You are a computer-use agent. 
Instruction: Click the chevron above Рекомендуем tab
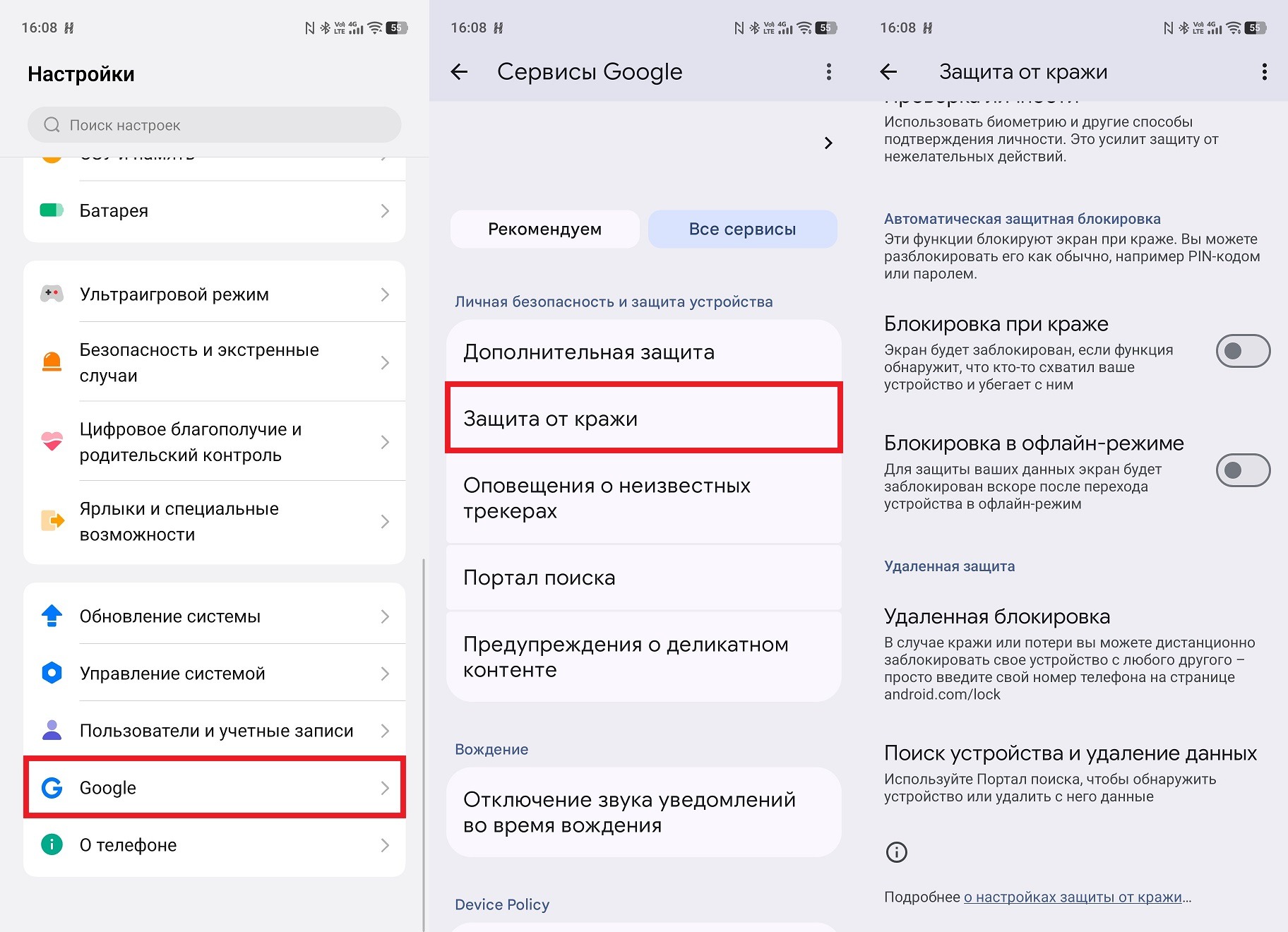point(828,143)
